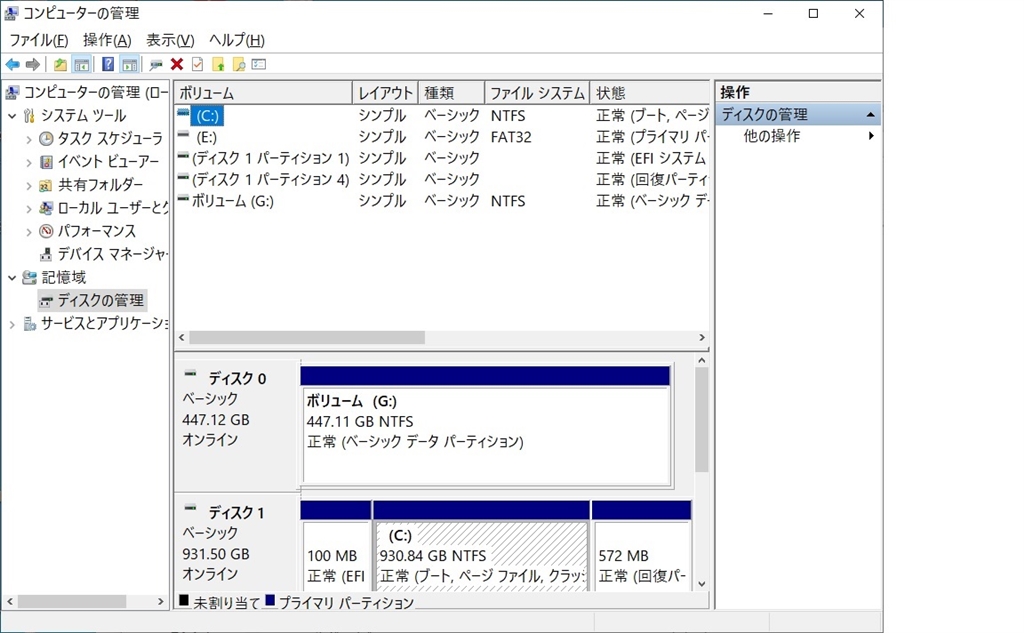Expand the タスク スケジューラ node

click(28, 139)
